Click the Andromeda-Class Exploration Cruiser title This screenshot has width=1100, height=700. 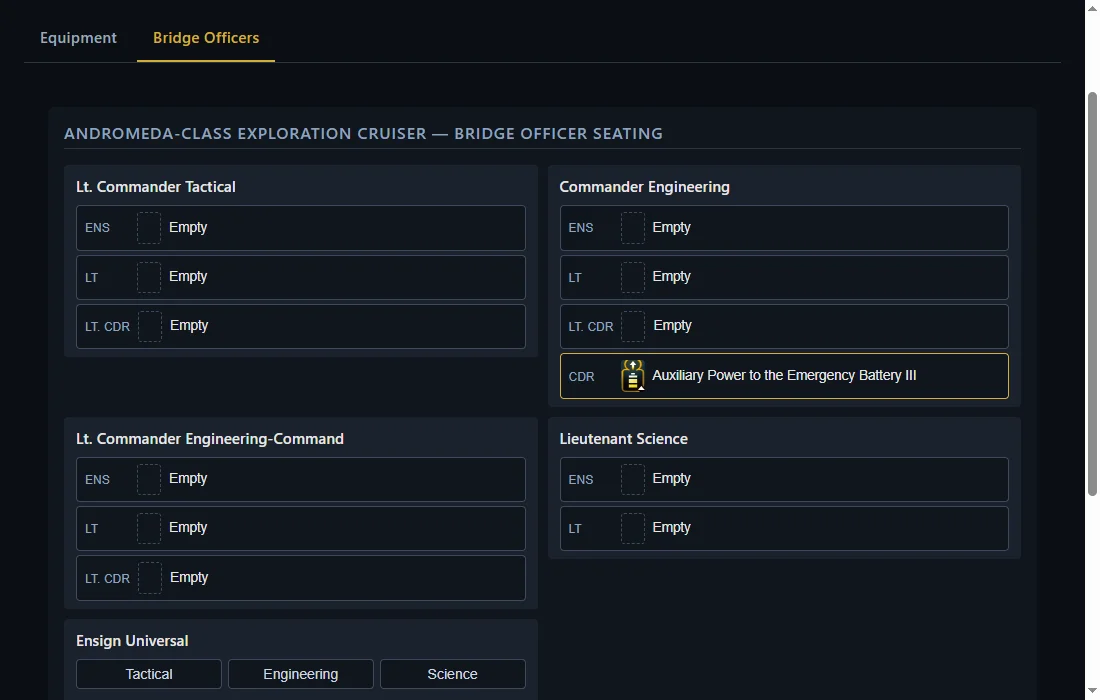tap(363, 133)
